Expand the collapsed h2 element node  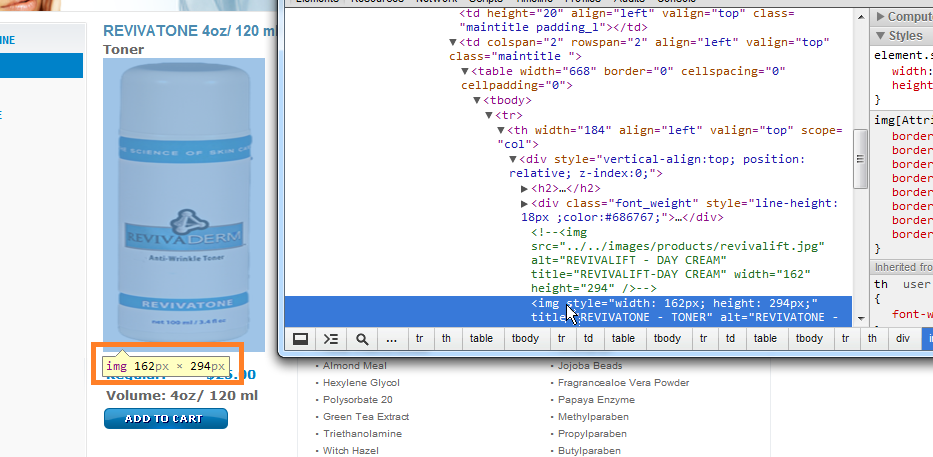pos(526,188)
